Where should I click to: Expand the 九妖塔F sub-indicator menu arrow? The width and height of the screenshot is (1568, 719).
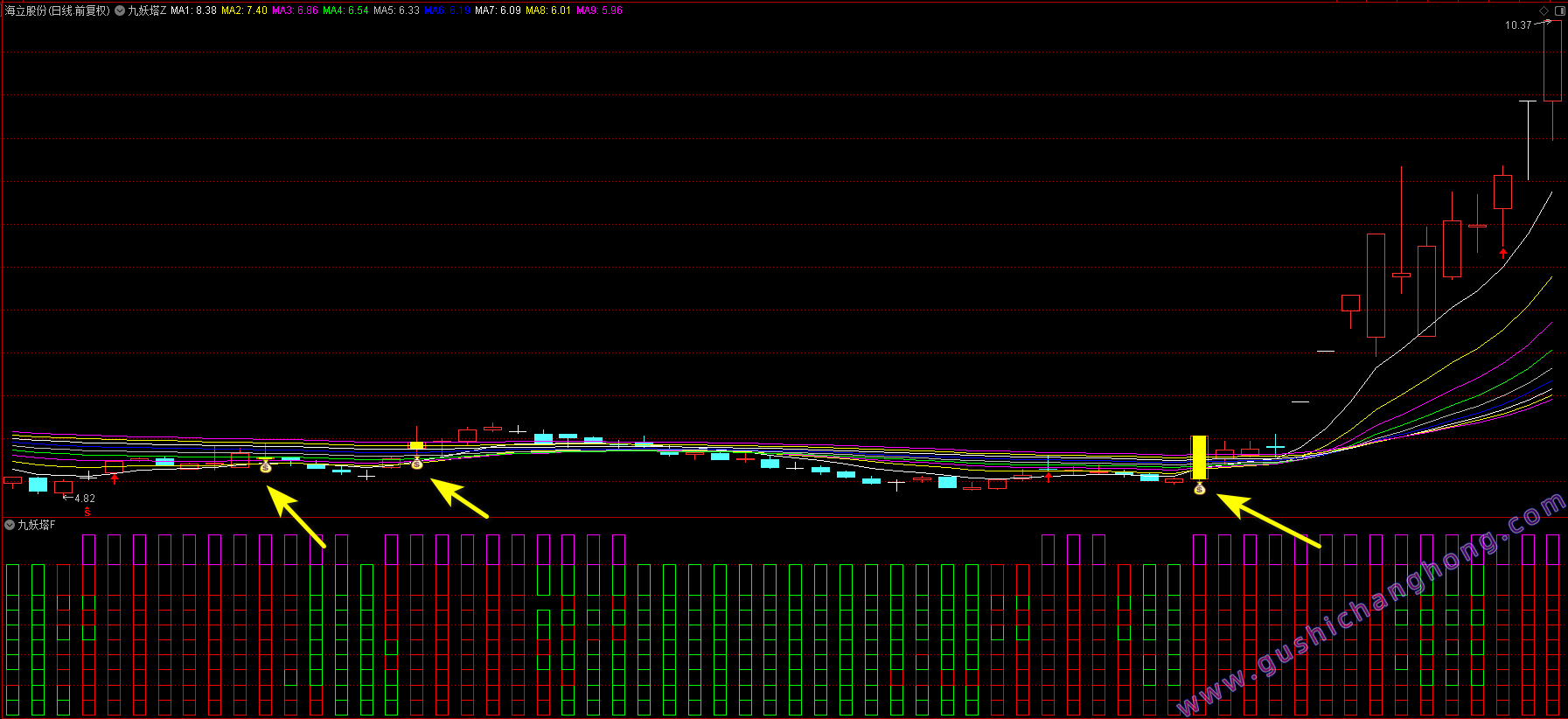pyautogui.click(x=10, y=525)
